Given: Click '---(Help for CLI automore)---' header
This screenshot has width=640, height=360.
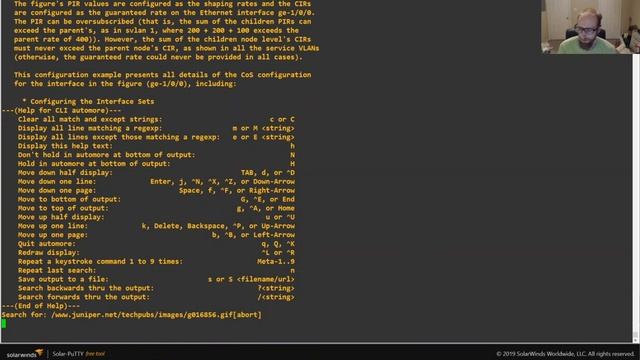Looking at the screenshot, I should pos(61,110).
